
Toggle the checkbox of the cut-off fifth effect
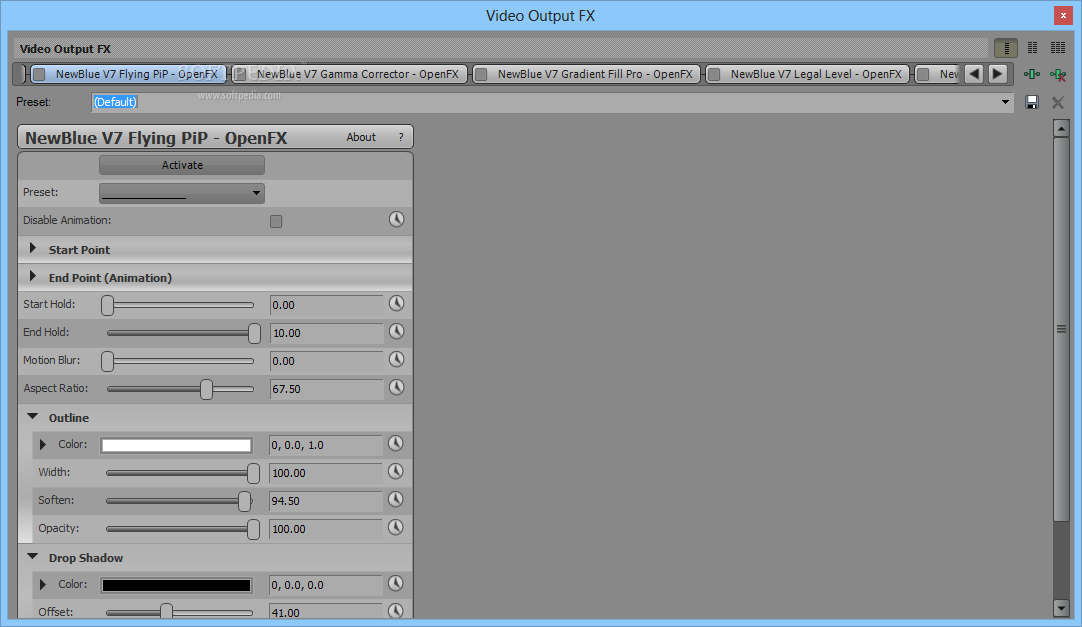pos(923,74)
